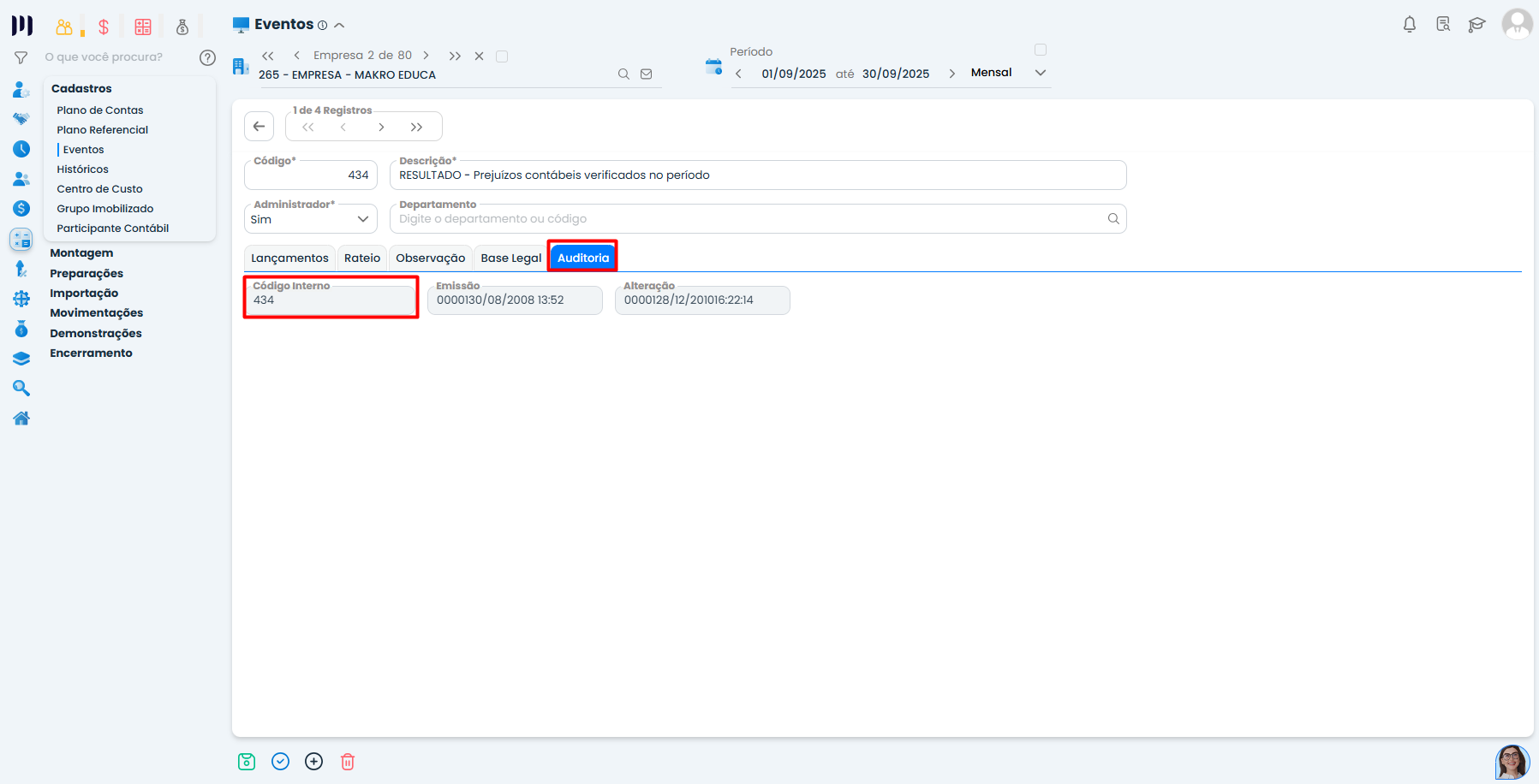Open the user profile avatar
Screen dimensions: 1539x784
click(x=1516, y=24)
